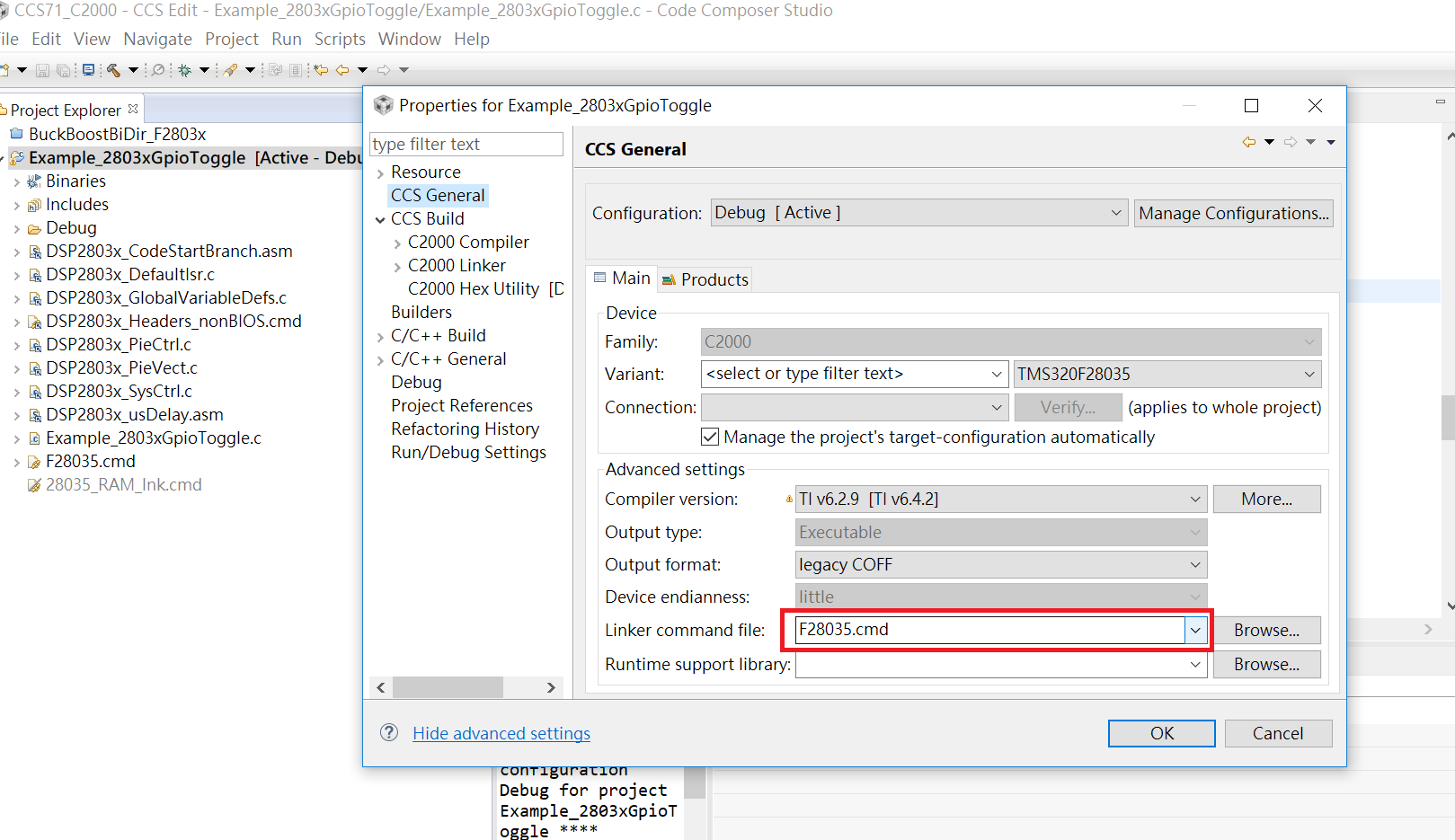1455x840 pixels.
Task: Go back using the dialog's yellow back arrow
Action: coord(1248,142)
